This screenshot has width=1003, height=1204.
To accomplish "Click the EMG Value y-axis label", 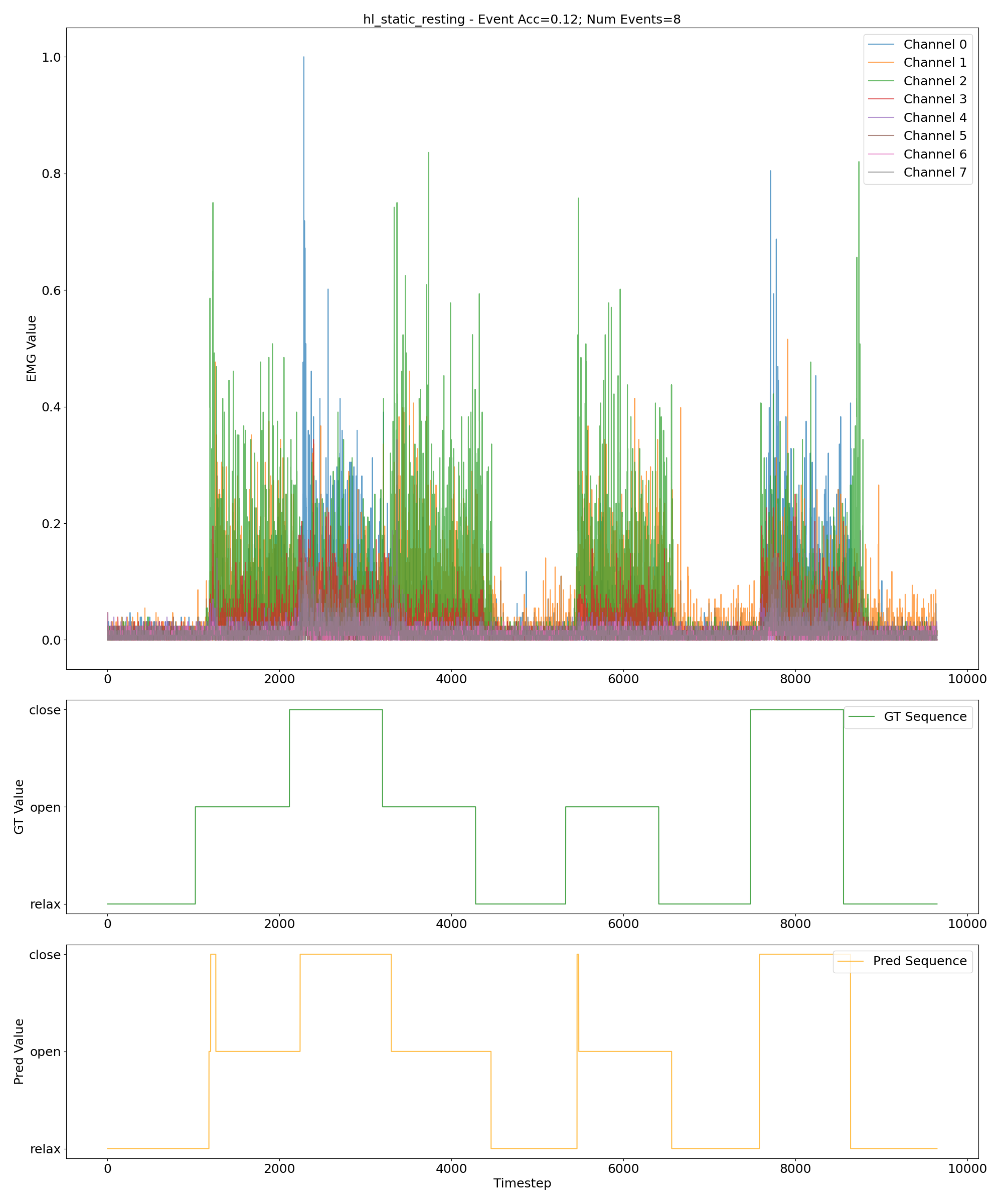I will pos(32,349).
